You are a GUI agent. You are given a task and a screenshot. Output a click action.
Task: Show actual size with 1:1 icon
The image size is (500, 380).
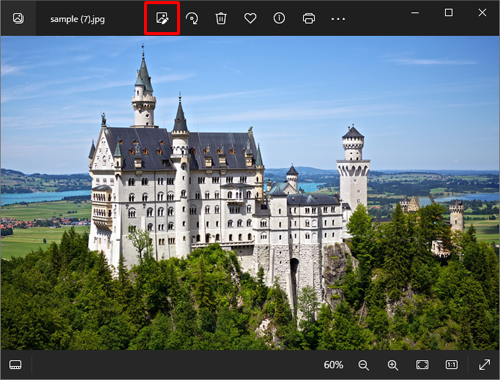tap(451, 365)
